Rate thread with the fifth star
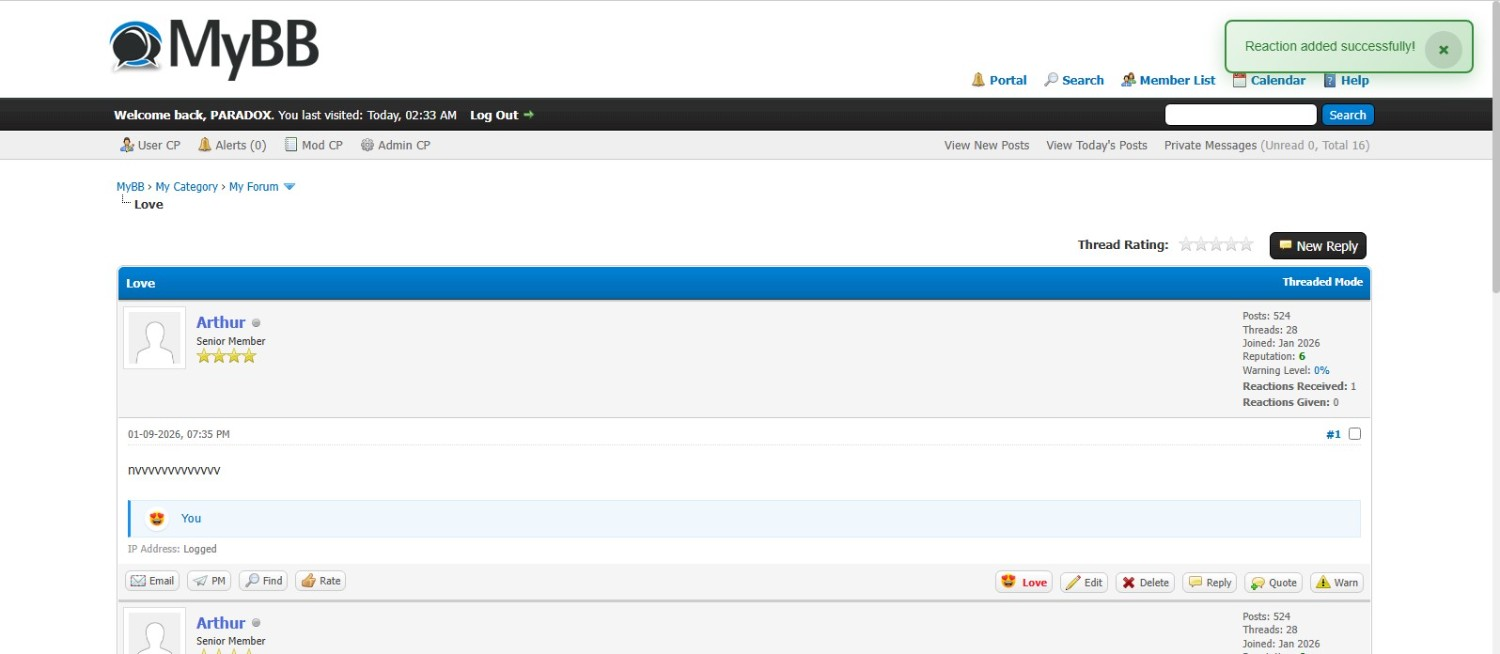This screenshot has width=1500, height=654. (1246, 245)
